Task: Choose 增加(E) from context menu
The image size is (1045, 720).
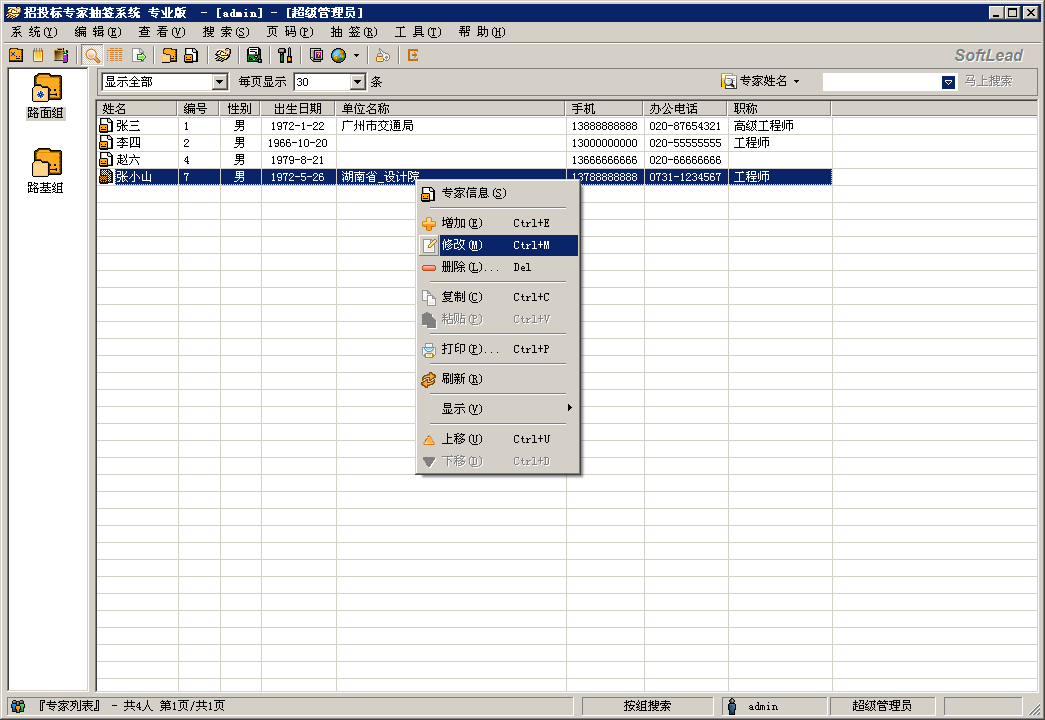Action: tap(498, 223)
